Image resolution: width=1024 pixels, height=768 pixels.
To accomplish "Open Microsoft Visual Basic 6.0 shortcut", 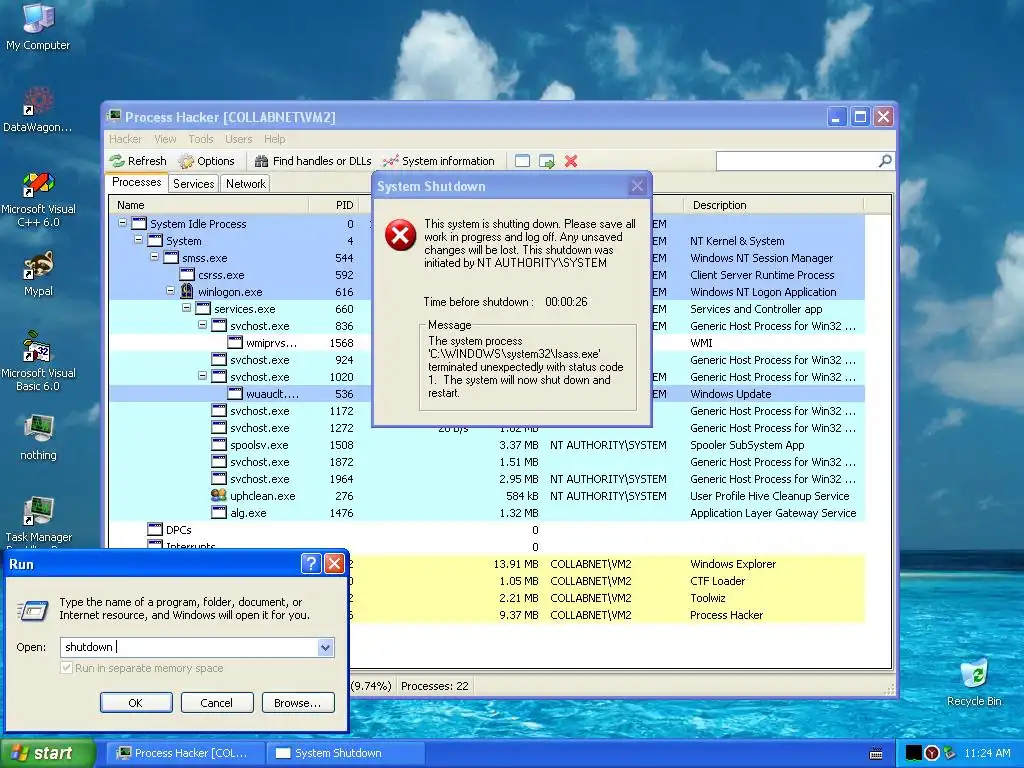I will pos(38,361).
